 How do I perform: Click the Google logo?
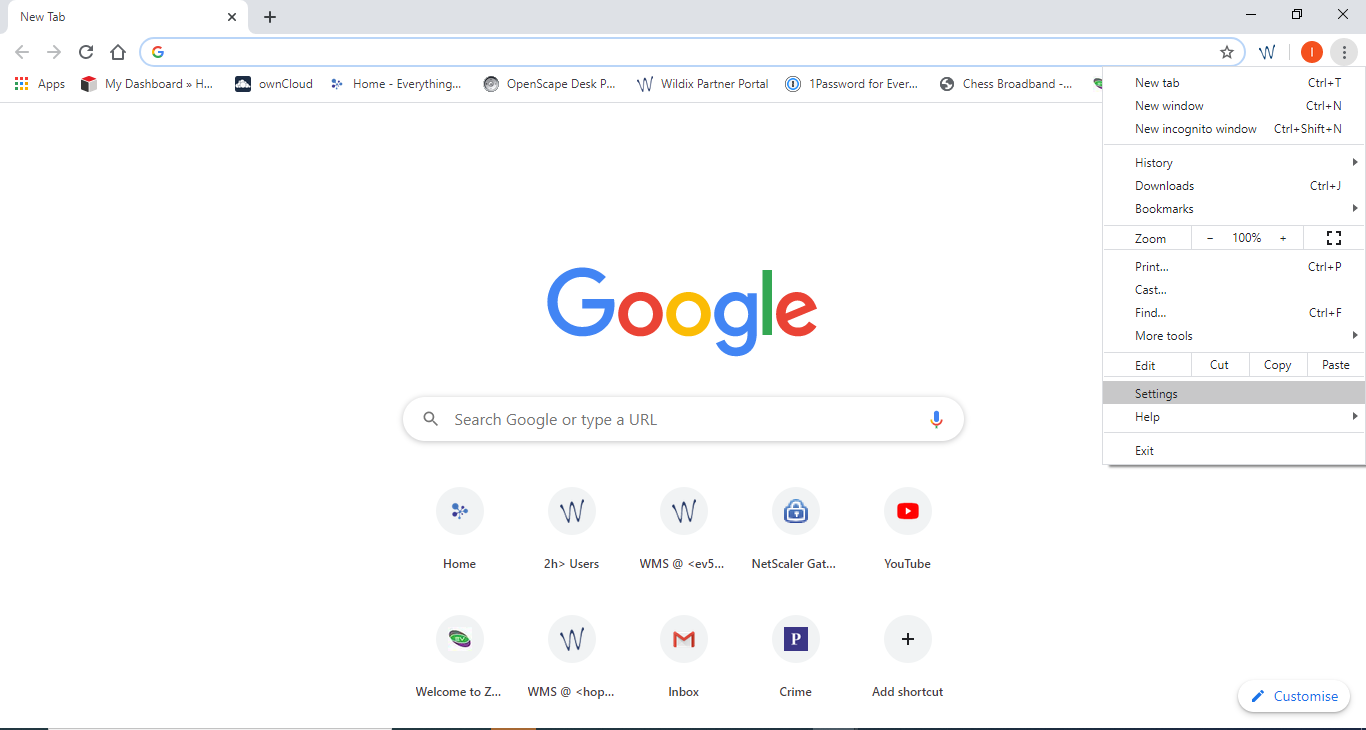pos(682,311)
